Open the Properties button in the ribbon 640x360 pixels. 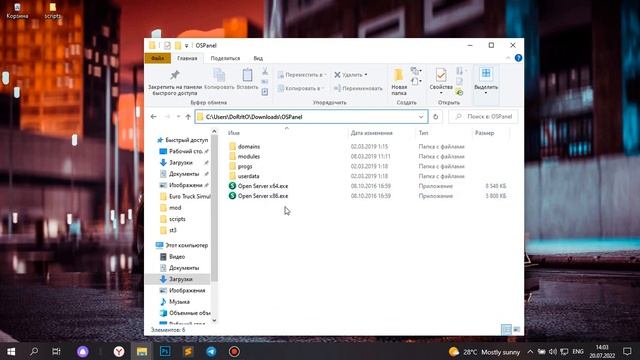[441, 82]
